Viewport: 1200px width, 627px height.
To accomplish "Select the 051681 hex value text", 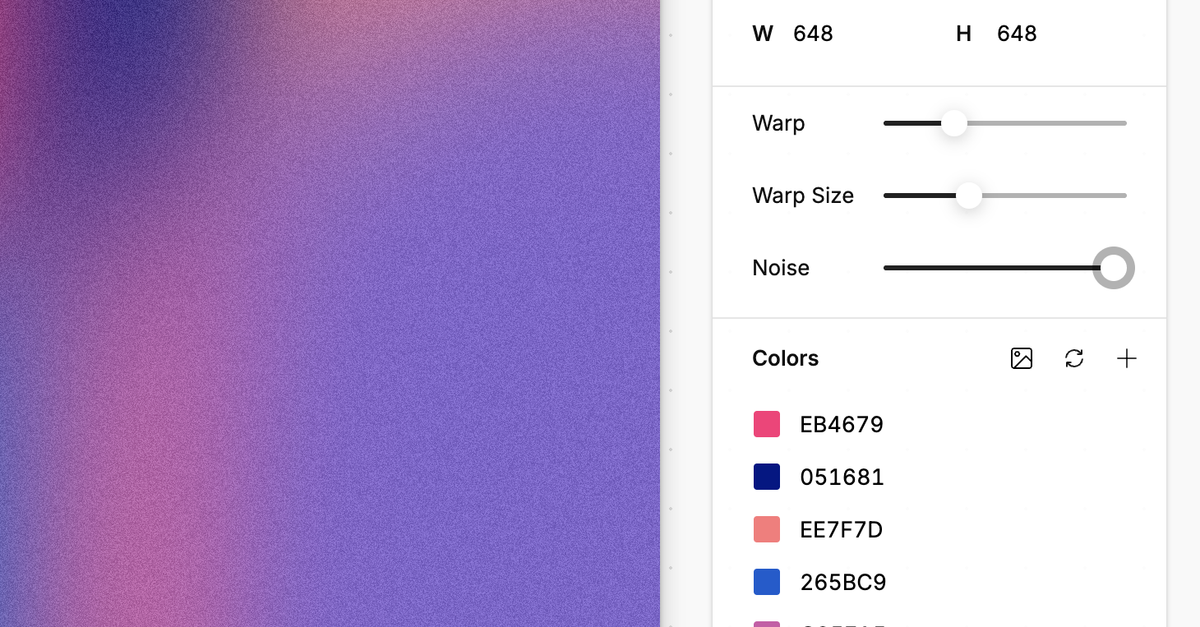I will [842, 477].
